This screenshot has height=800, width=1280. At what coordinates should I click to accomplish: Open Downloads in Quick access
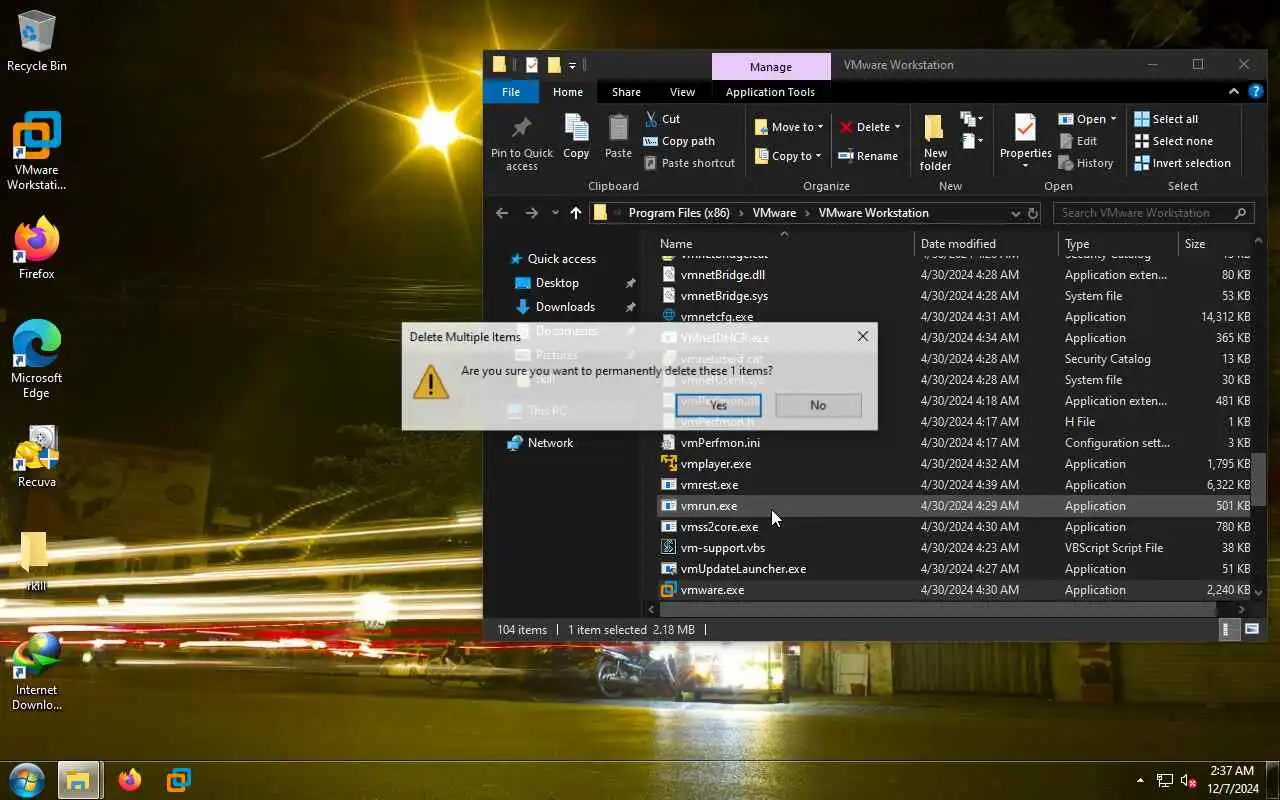tap(565, 307)
